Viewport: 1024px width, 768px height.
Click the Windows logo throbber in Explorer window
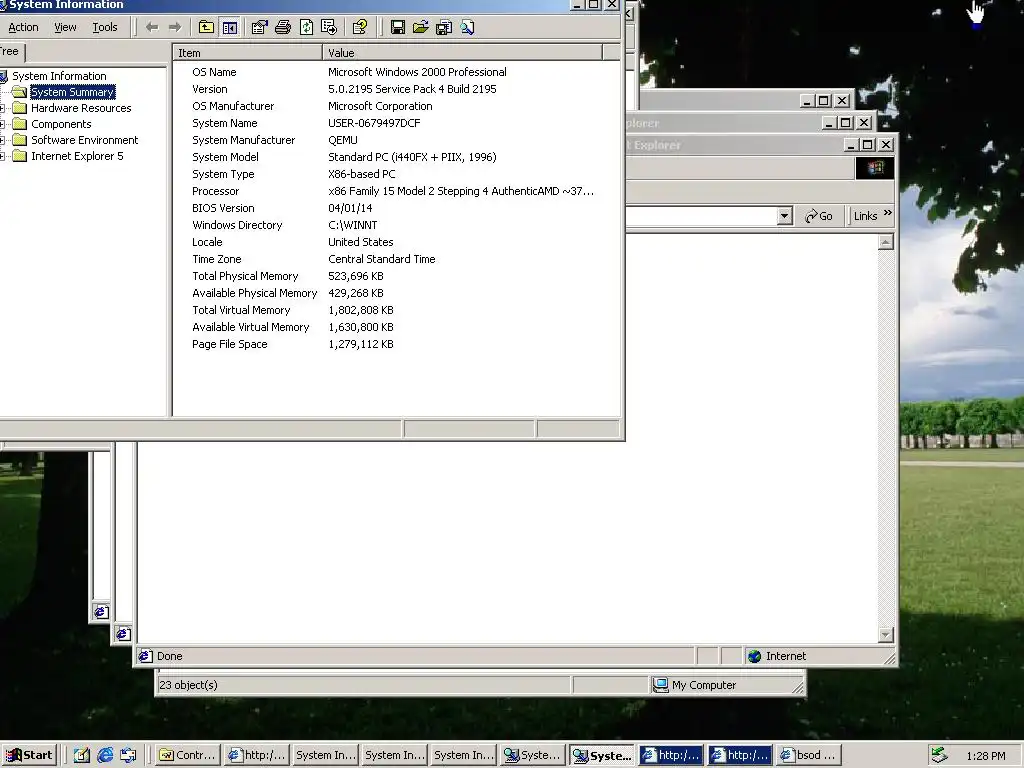pos(874,168)
